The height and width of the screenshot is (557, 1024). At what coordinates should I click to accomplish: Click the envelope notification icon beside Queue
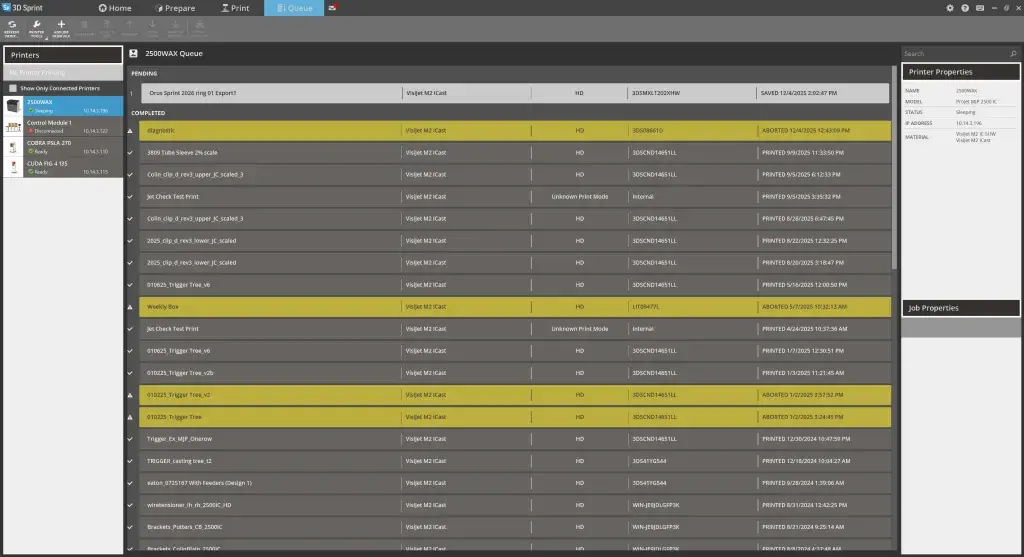pyautogui.click(x=332, y=8)
